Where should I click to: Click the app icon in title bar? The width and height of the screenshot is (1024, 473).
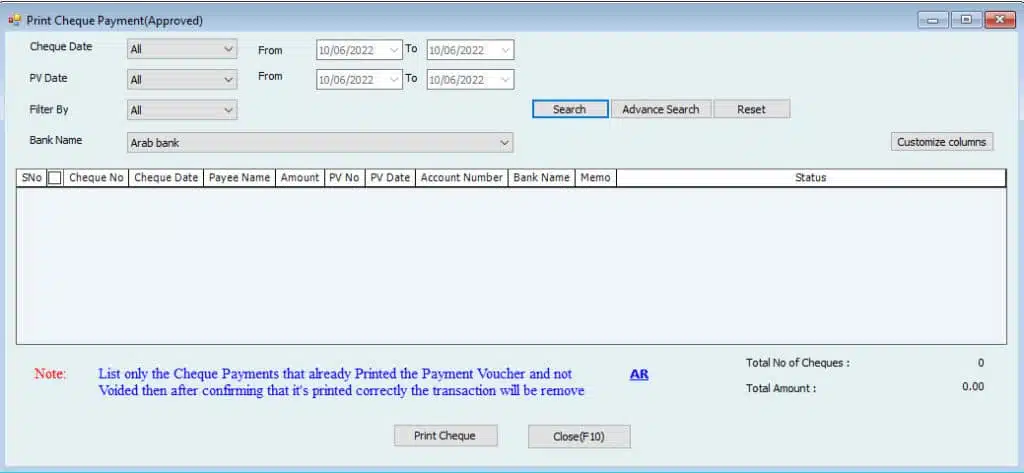(x=14, y=20)
